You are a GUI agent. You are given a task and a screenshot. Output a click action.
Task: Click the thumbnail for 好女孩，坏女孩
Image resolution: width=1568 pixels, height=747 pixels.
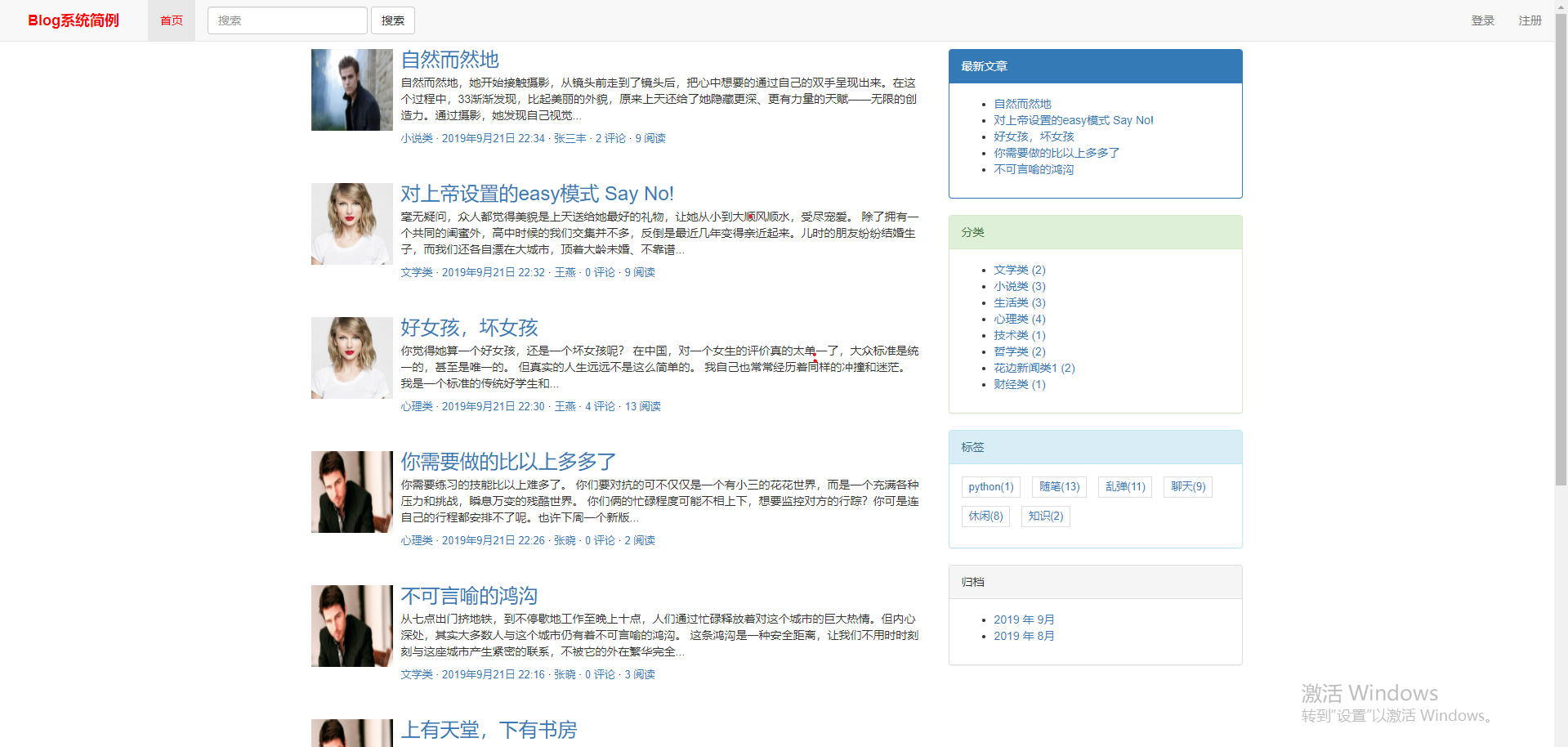click(352, 358)
